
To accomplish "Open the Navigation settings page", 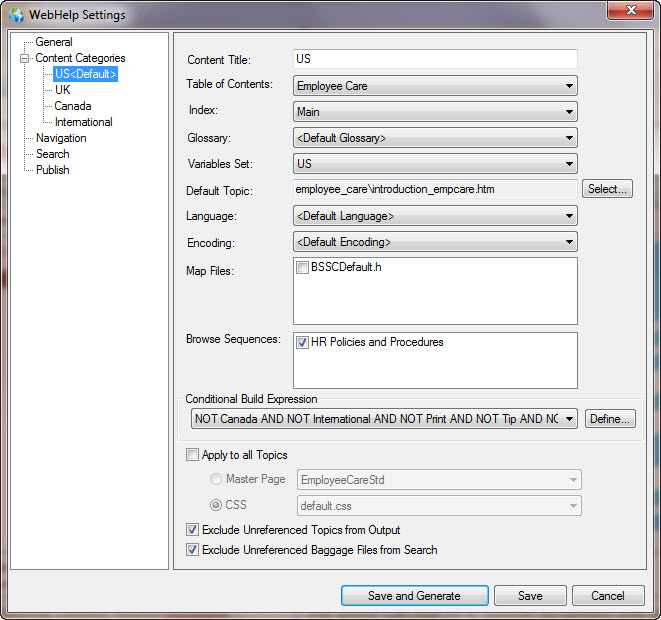I will [x=61, y=138].
